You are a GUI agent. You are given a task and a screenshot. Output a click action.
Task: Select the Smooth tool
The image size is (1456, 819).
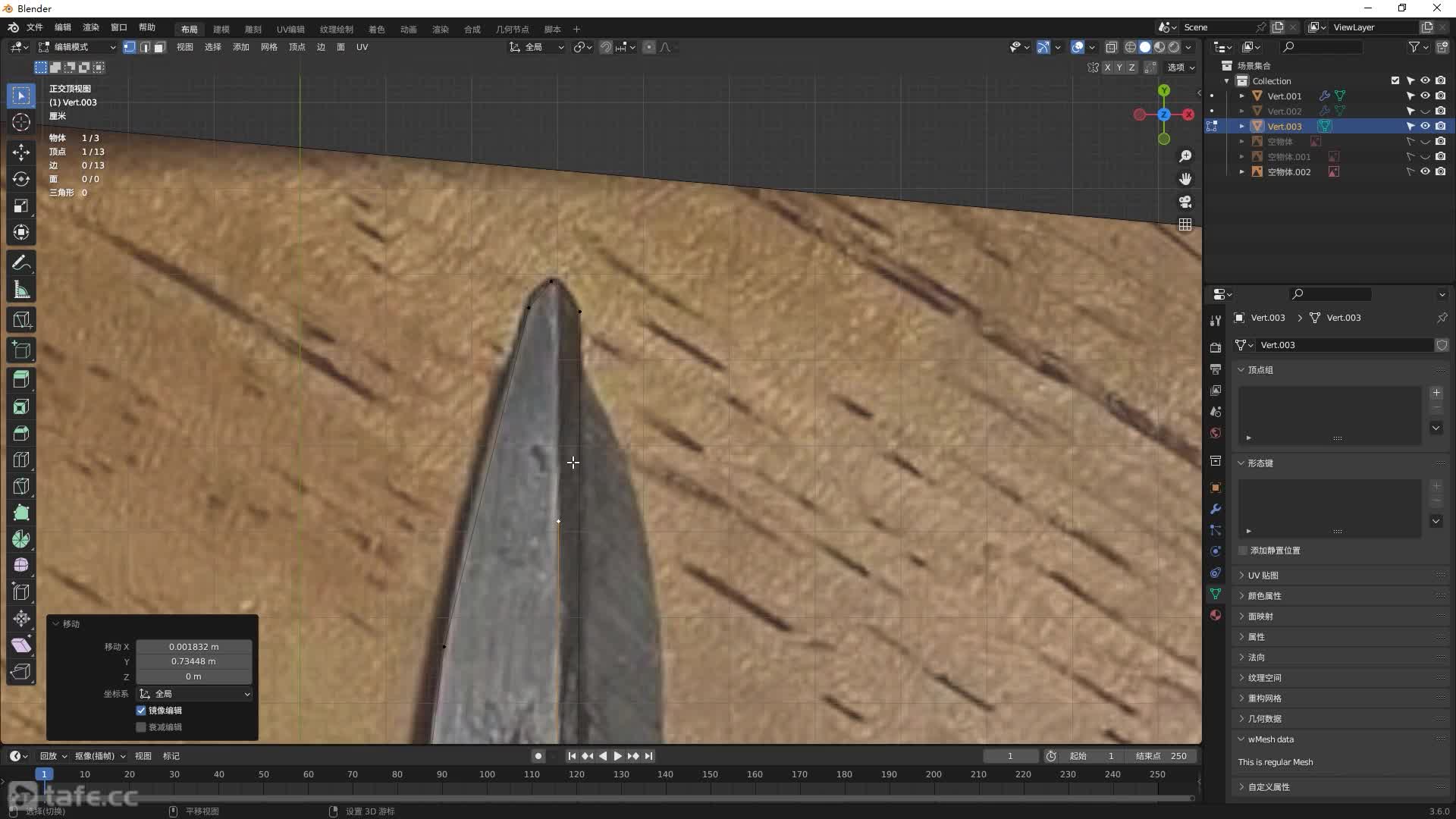coord(21,566)
